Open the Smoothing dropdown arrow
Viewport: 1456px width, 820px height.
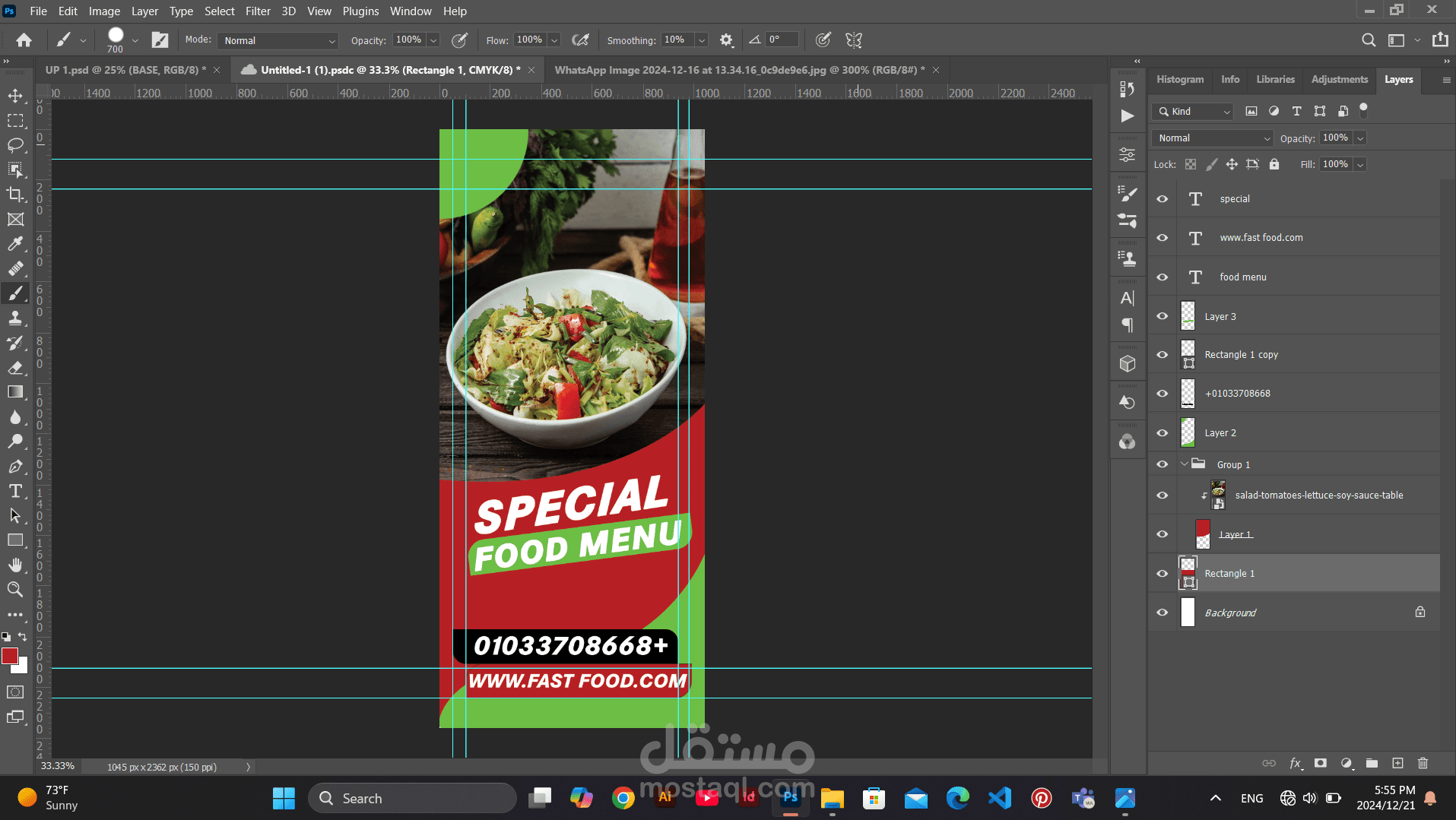tap(702, 41)
